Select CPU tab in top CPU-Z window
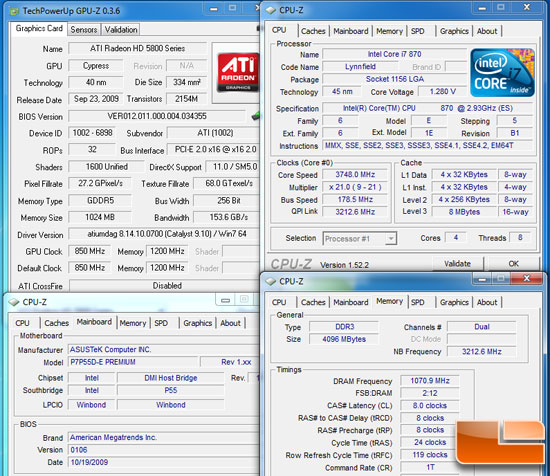The image size is (550, 476). [279, 30]
